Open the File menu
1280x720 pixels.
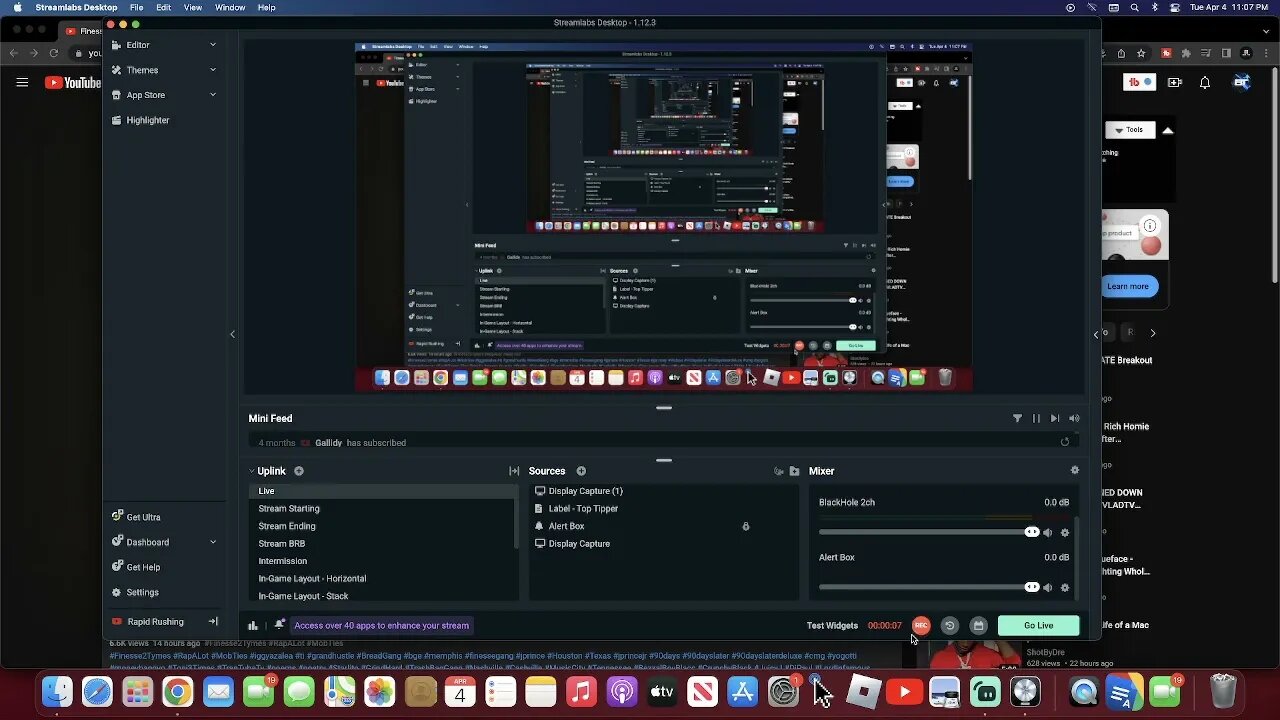tap(136, 7)
